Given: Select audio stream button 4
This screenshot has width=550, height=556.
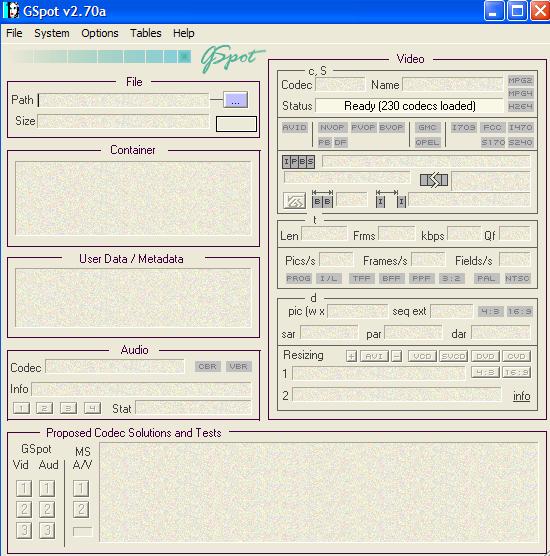Looking at the screenshot, I should [x=92, y=408].
